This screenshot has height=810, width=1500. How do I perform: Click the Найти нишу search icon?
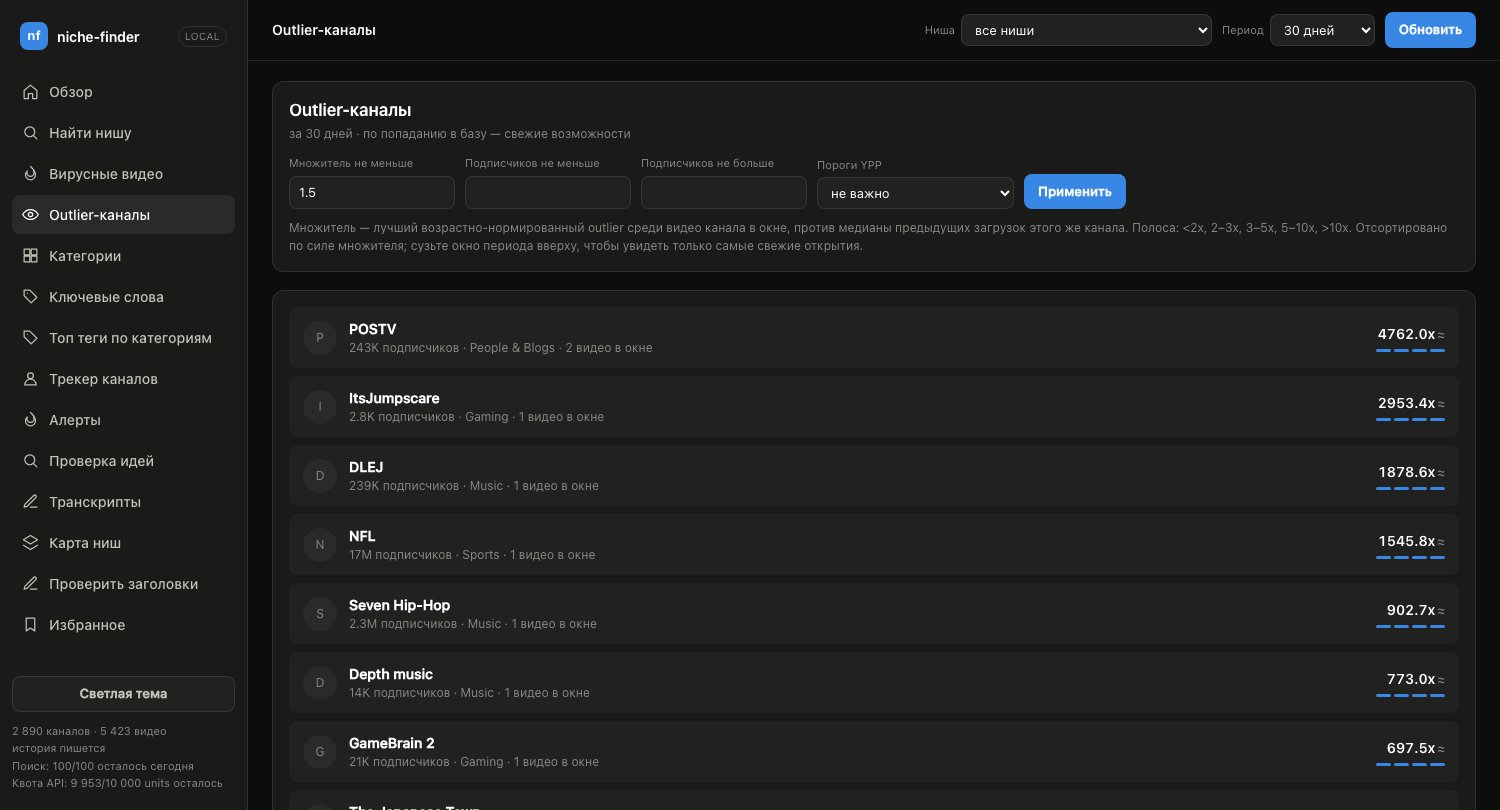[x=30, y=133]
